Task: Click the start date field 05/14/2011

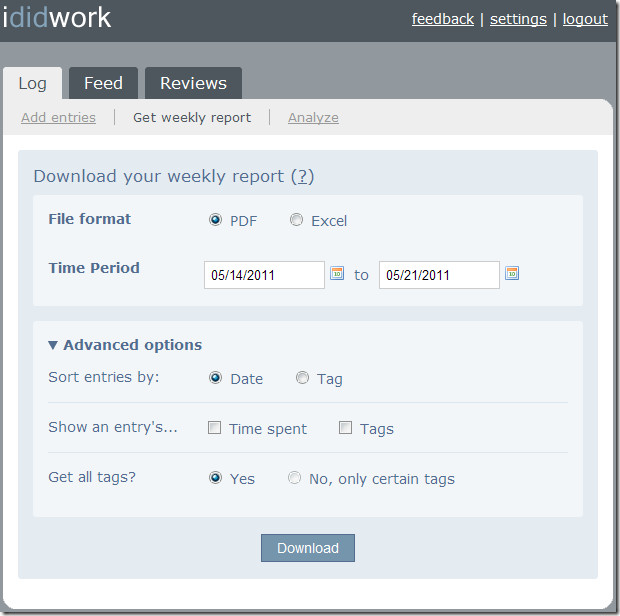Action: pyautogui.click(x=264, y=275)
